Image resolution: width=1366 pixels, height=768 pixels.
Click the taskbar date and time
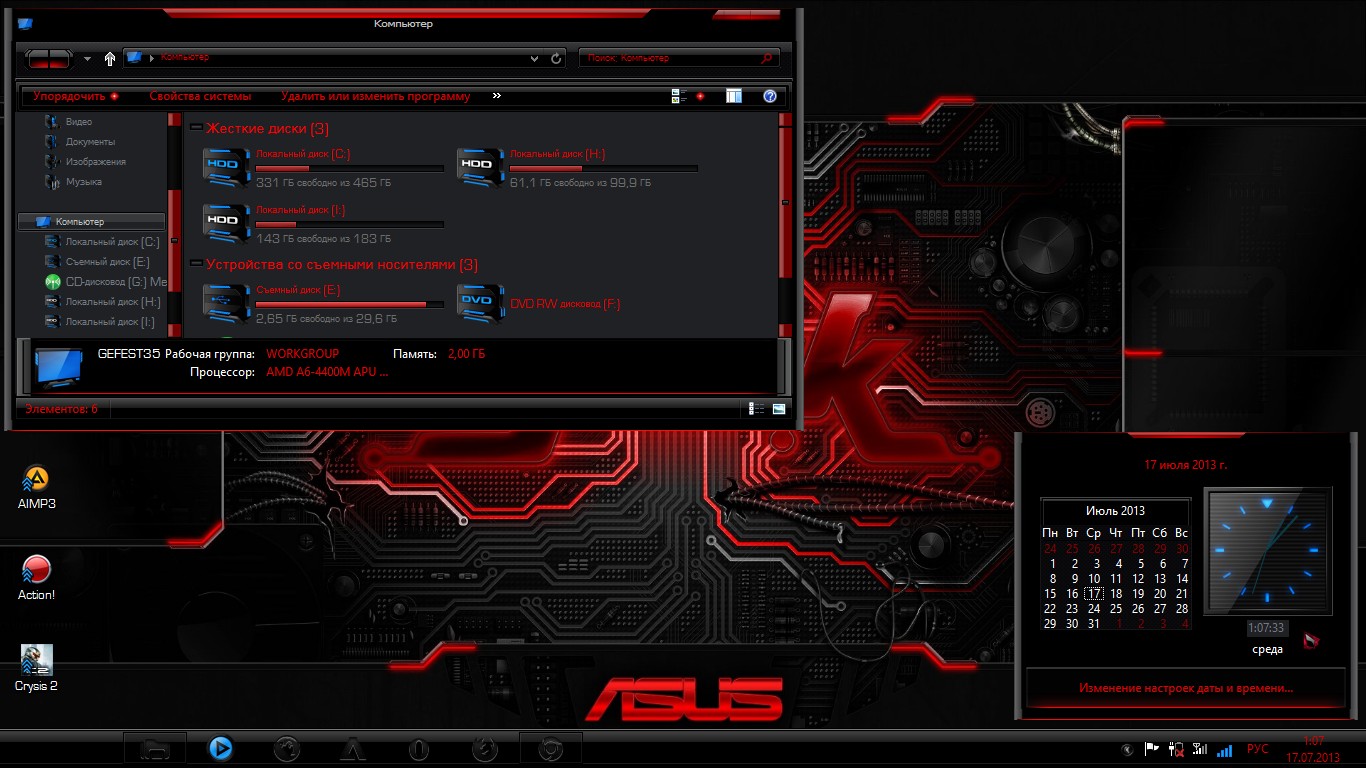(1315, 749)
